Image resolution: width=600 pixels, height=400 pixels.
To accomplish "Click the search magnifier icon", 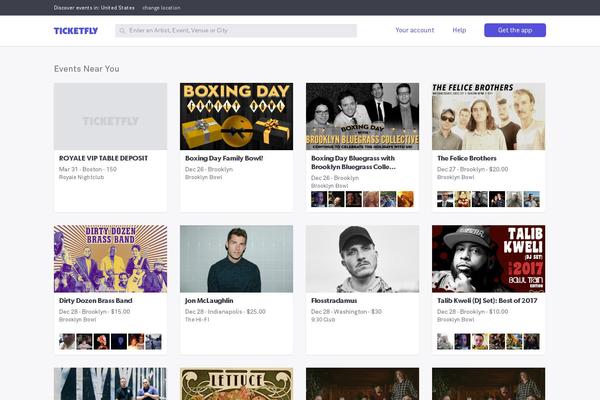I will click(x=122, y=31).
